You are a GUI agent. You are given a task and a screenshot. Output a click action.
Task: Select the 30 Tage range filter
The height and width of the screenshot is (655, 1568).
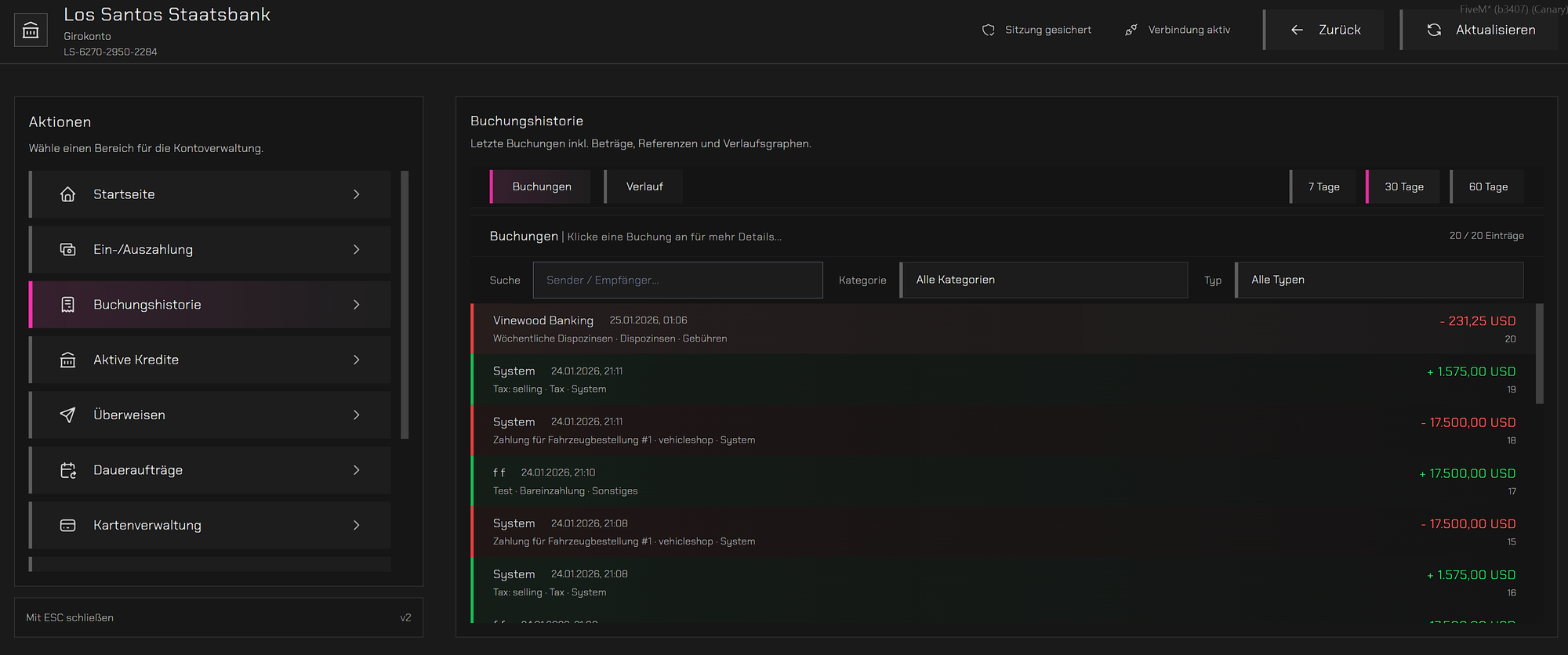pyautogui.click(x=1403, y=186)
